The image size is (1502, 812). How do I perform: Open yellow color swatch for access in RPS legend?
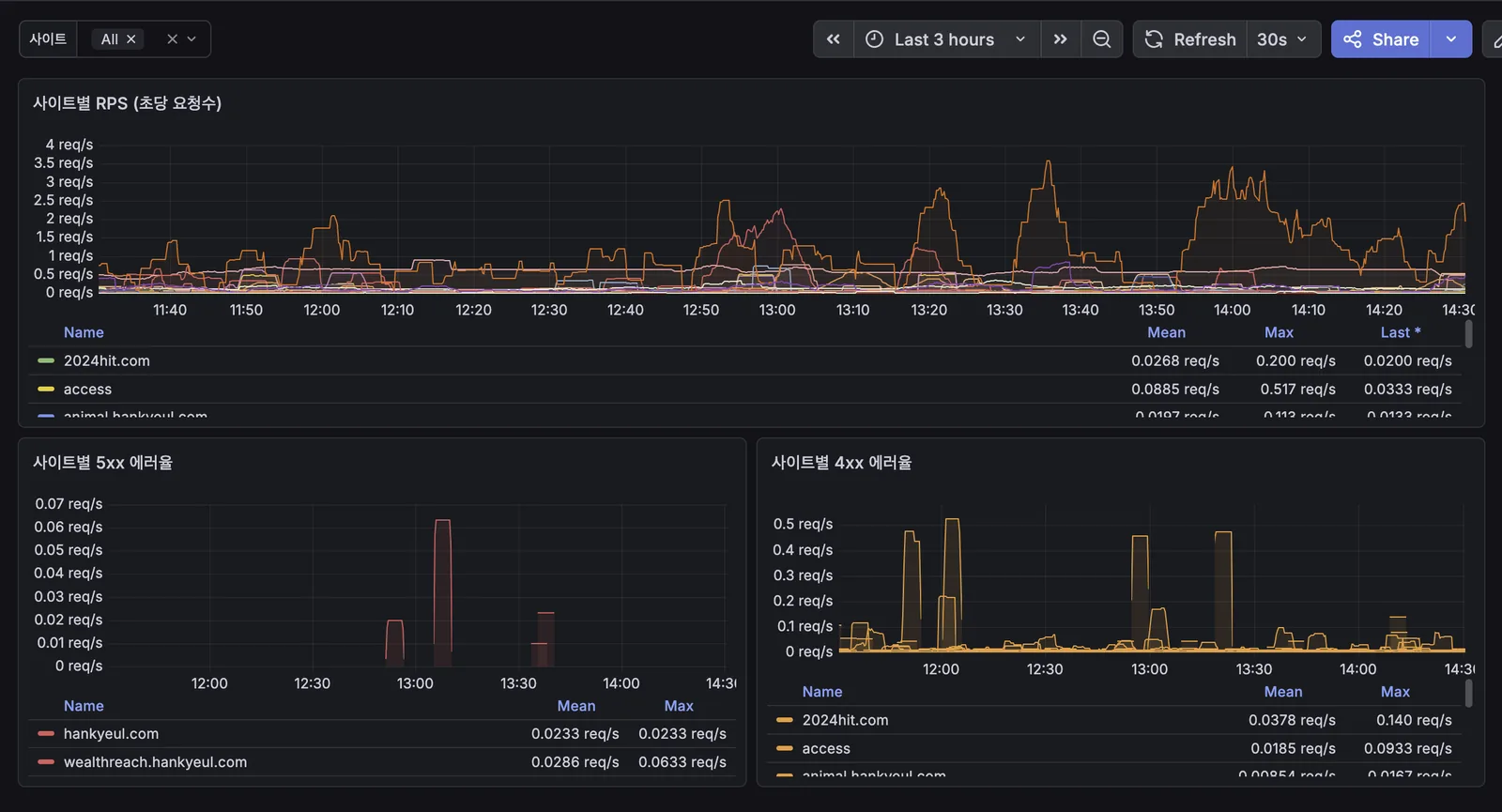46,389
